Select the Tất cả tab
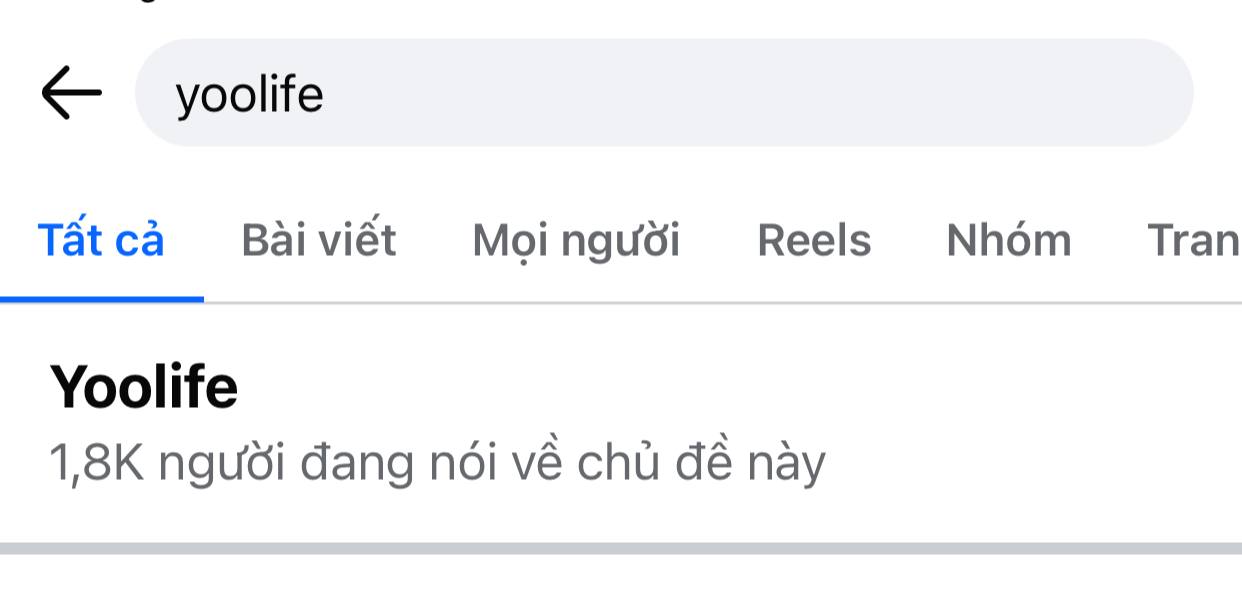 click(101, 240)
